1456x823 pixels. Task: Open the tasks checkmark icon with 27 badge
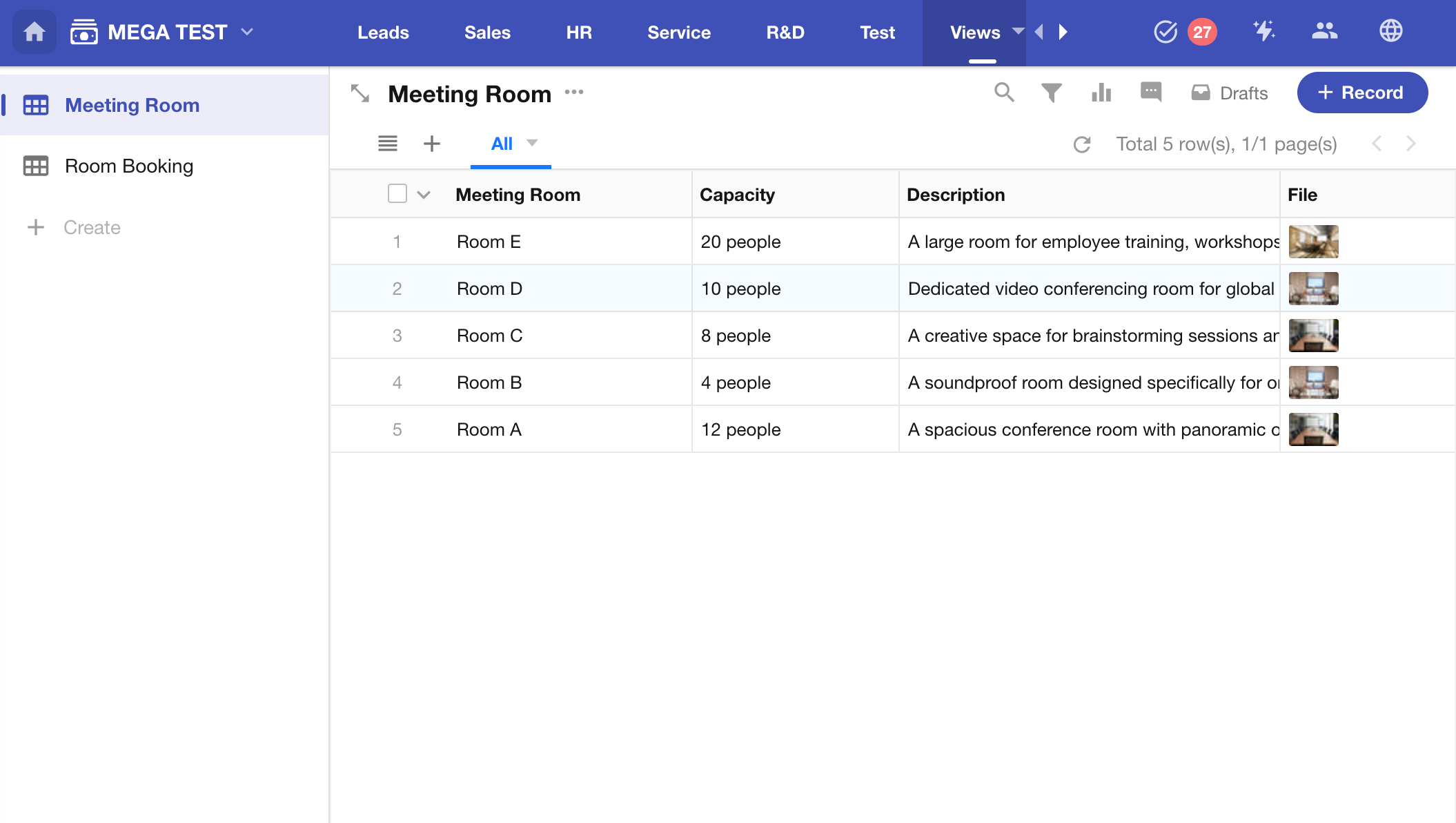(x=1165, y=32)
